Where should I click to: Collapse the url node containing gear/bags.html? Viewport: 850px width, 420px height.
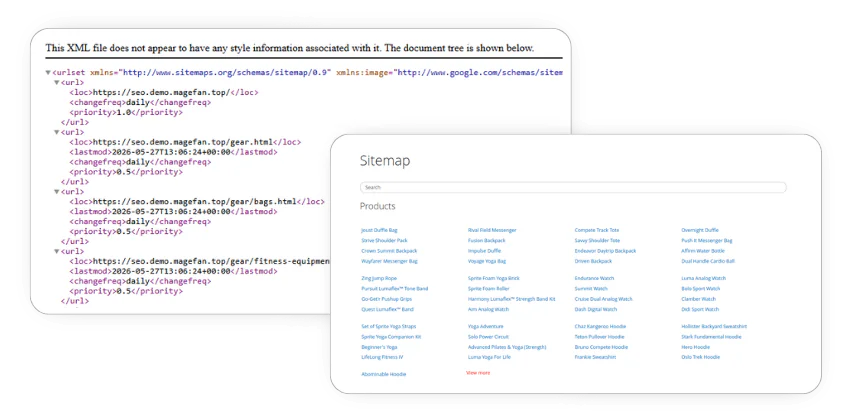point(56,192)
